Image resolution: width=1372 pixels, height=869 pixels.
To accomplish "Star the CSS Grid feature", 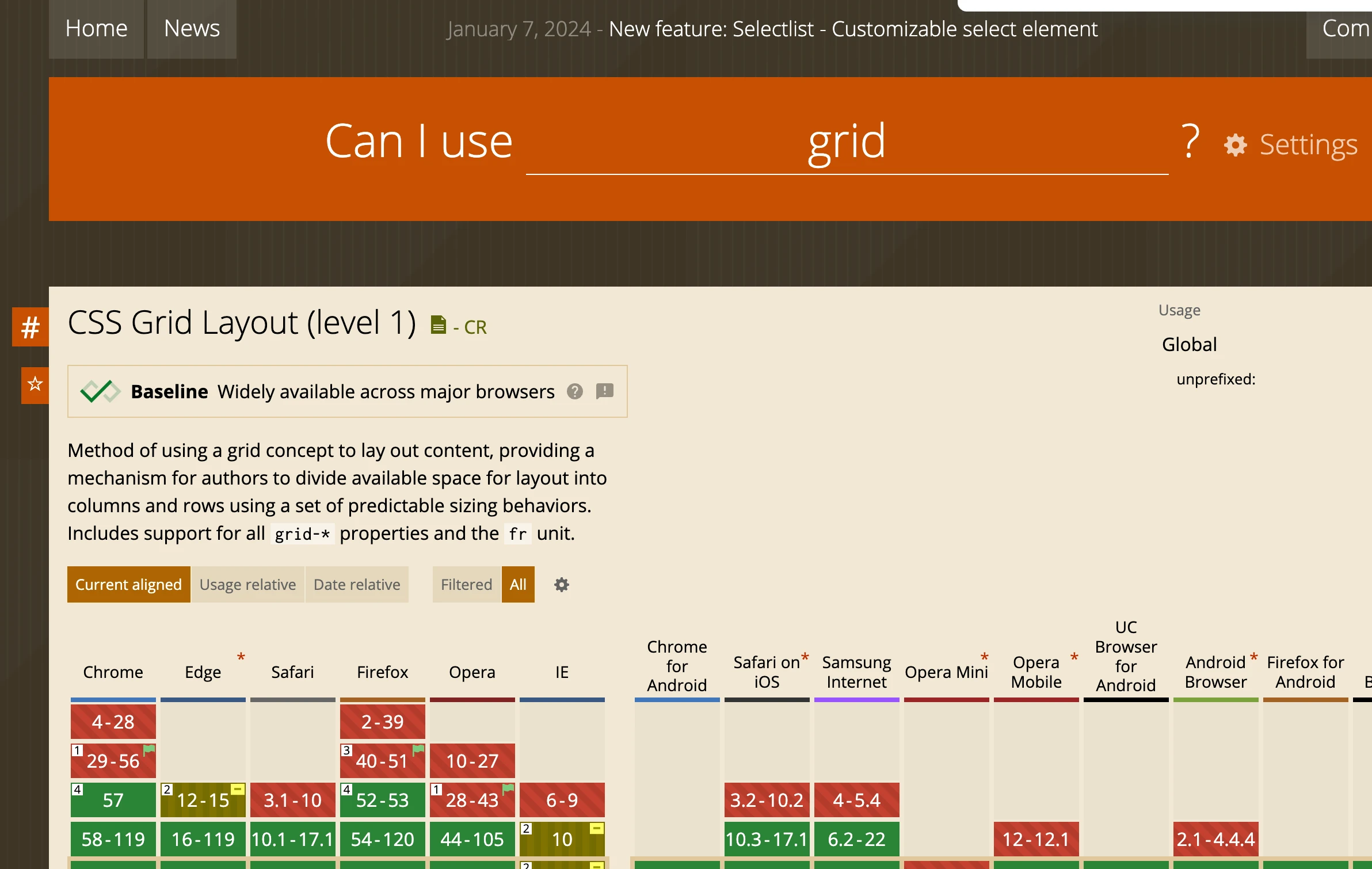I will click(35, 384).
